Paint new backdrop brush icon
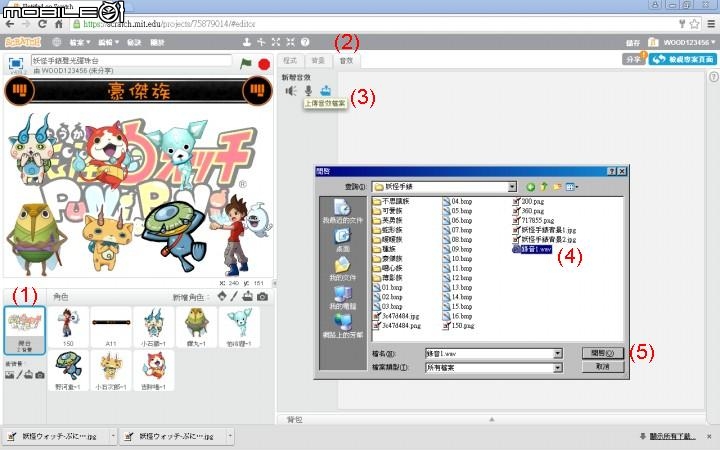Viewport: 720px width, 450px height. pyautogui.click(x=19, y=375)
